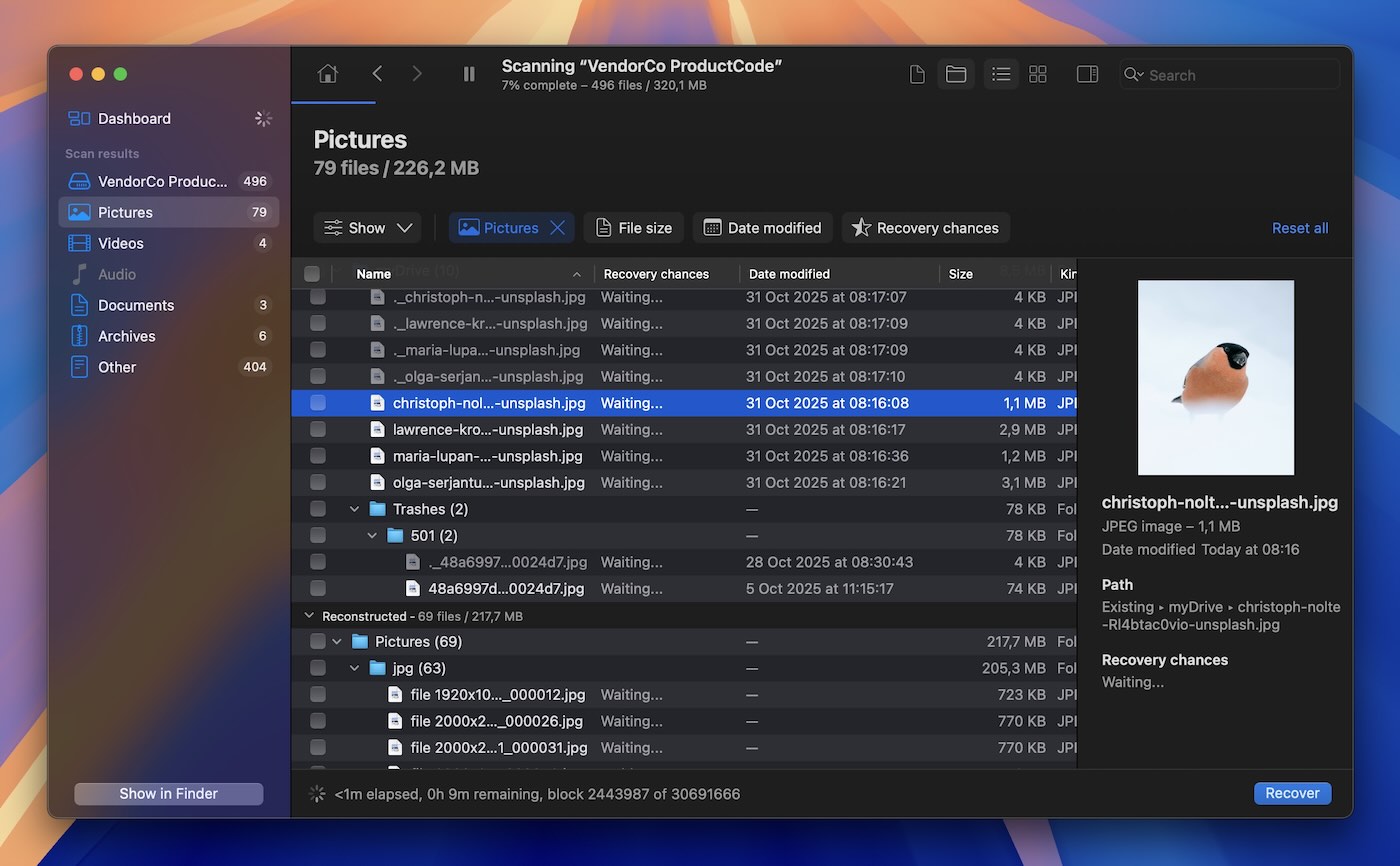Switch to grid view of scan results
Image resolution: width=1400 pixels, height=866 pixels.
tap(1038, 73)
